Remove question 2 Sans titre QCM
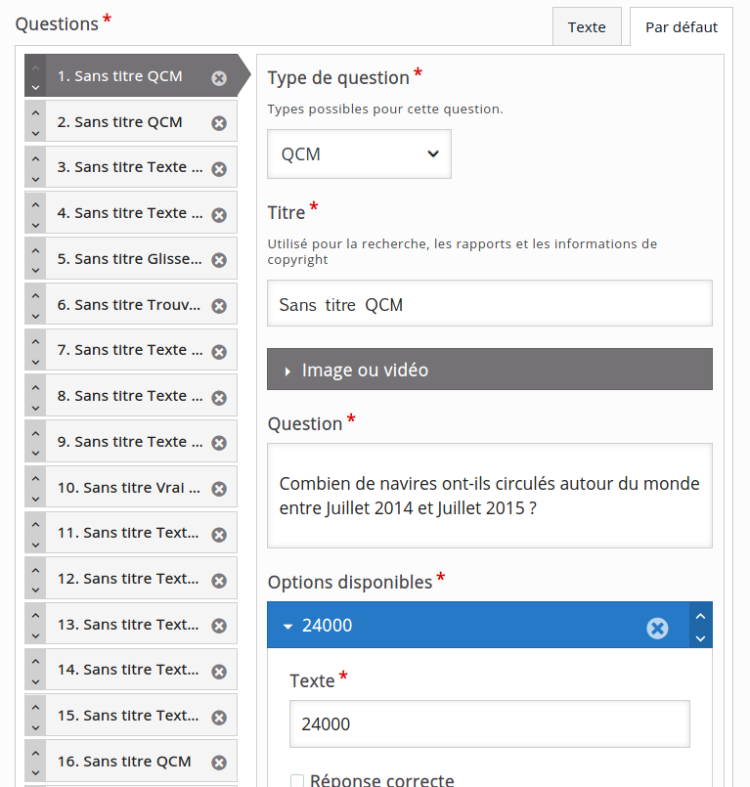Screen dimensions: 750x787 coord(219,123)
